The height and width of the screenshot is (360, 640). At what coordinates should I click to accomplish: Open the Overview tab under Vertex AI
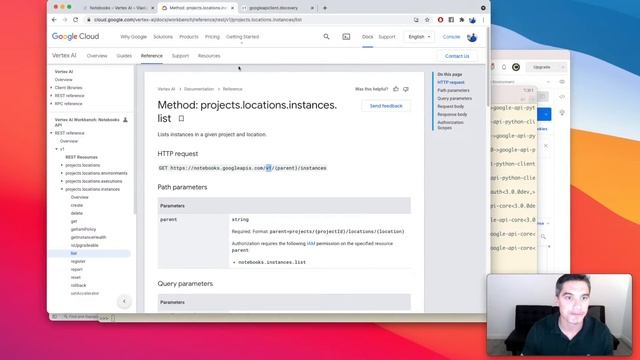(97, 56)
